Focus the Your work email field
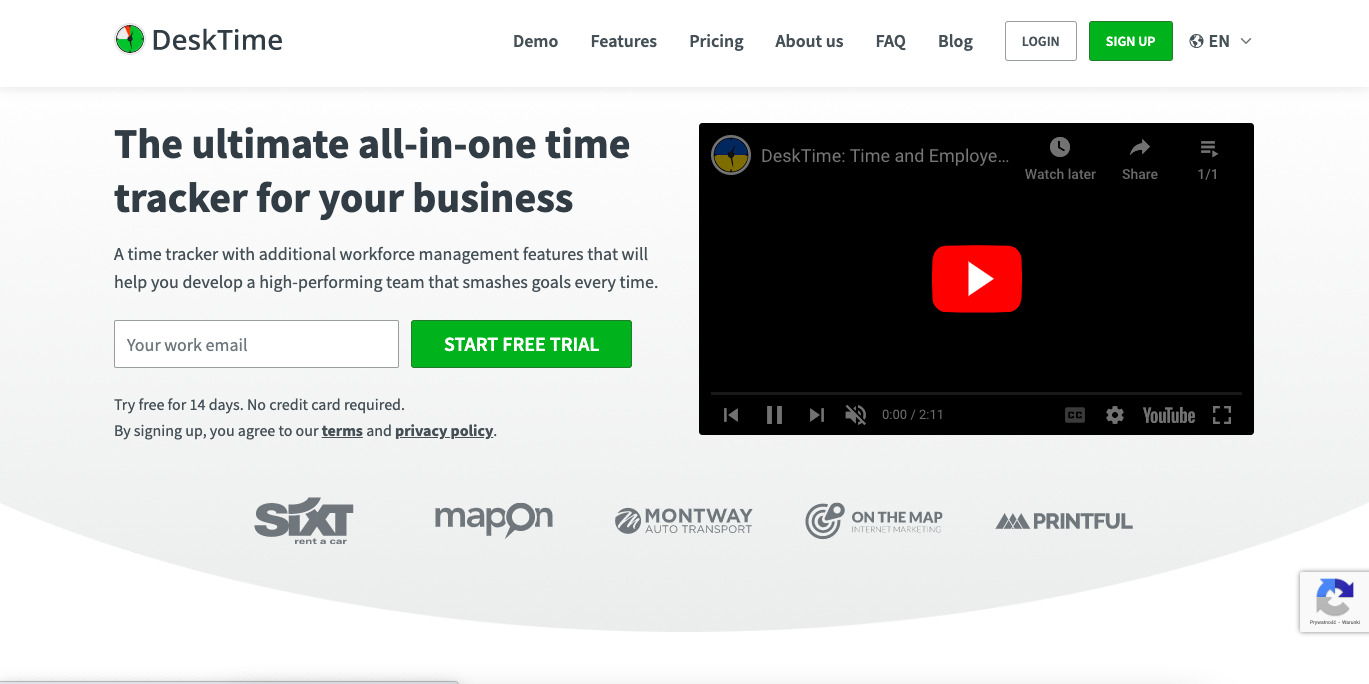This screenshot has height=684, width=1369. coord(256,344)
